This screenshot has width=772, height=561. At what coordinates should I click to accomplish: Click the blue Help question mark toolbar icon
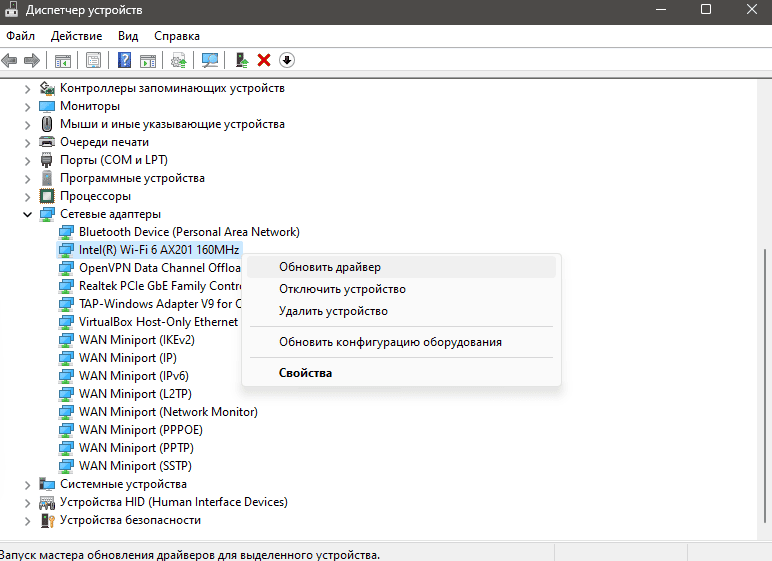tap(124, 60)
